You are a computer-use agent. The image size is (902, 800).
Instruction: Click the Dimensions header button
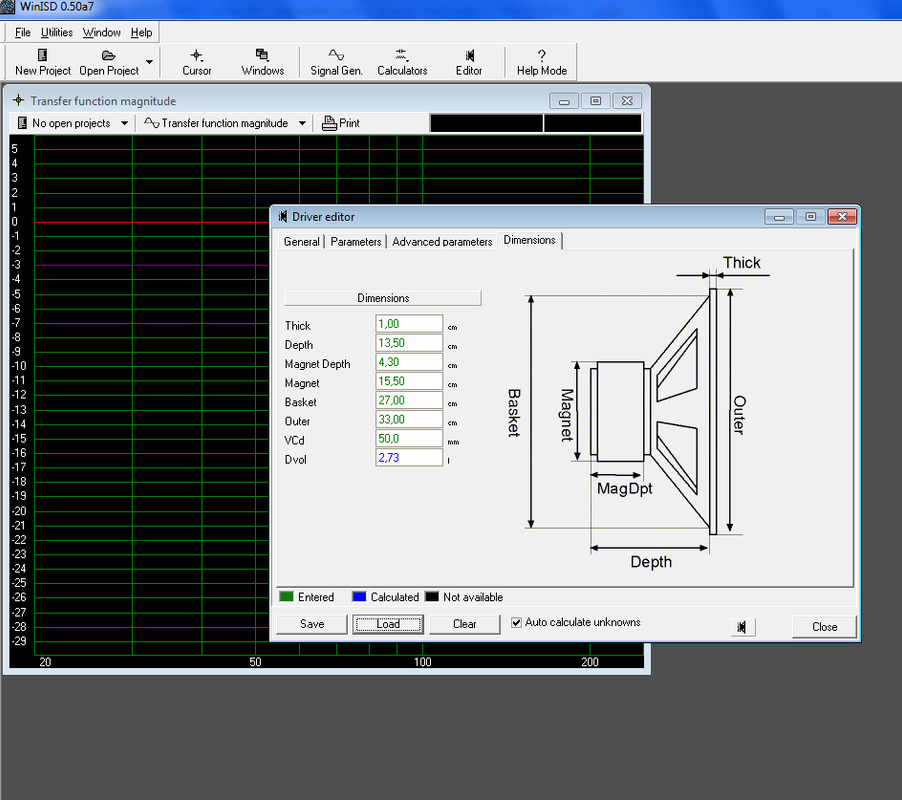click(x=383, y=298)
